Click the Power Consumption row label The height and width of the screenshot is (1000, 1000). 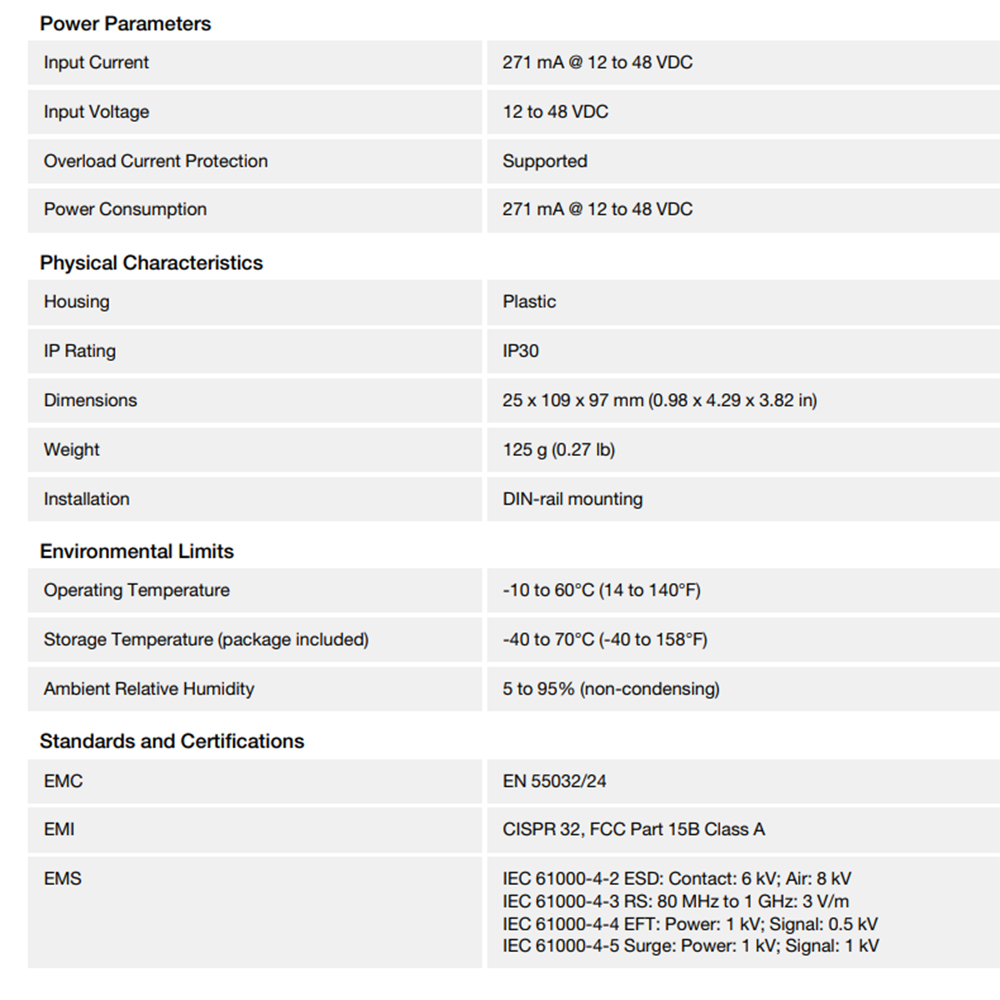(x=125, y=209)
